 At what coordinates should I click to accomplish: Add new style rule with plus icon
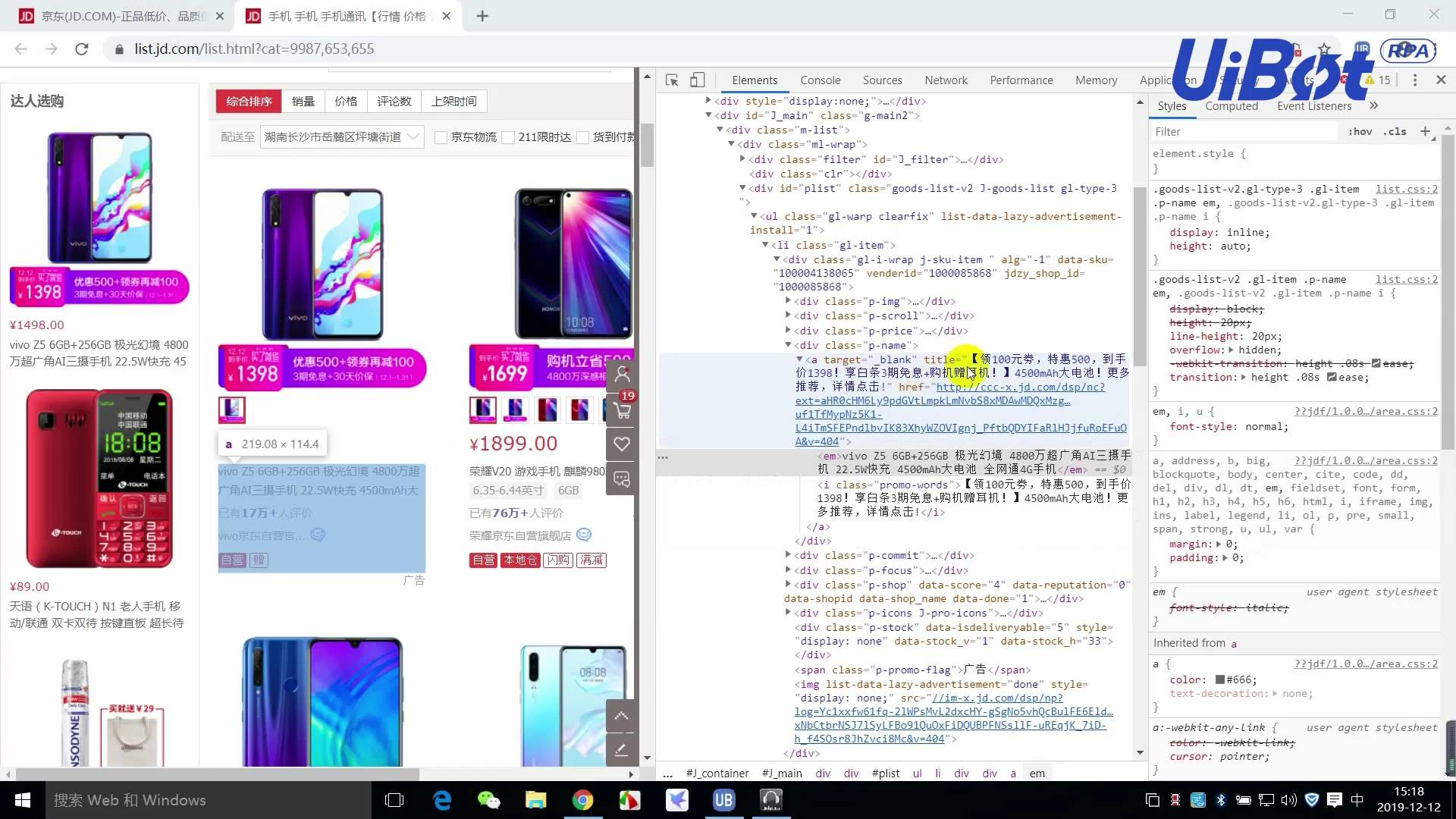[1425, 131]
